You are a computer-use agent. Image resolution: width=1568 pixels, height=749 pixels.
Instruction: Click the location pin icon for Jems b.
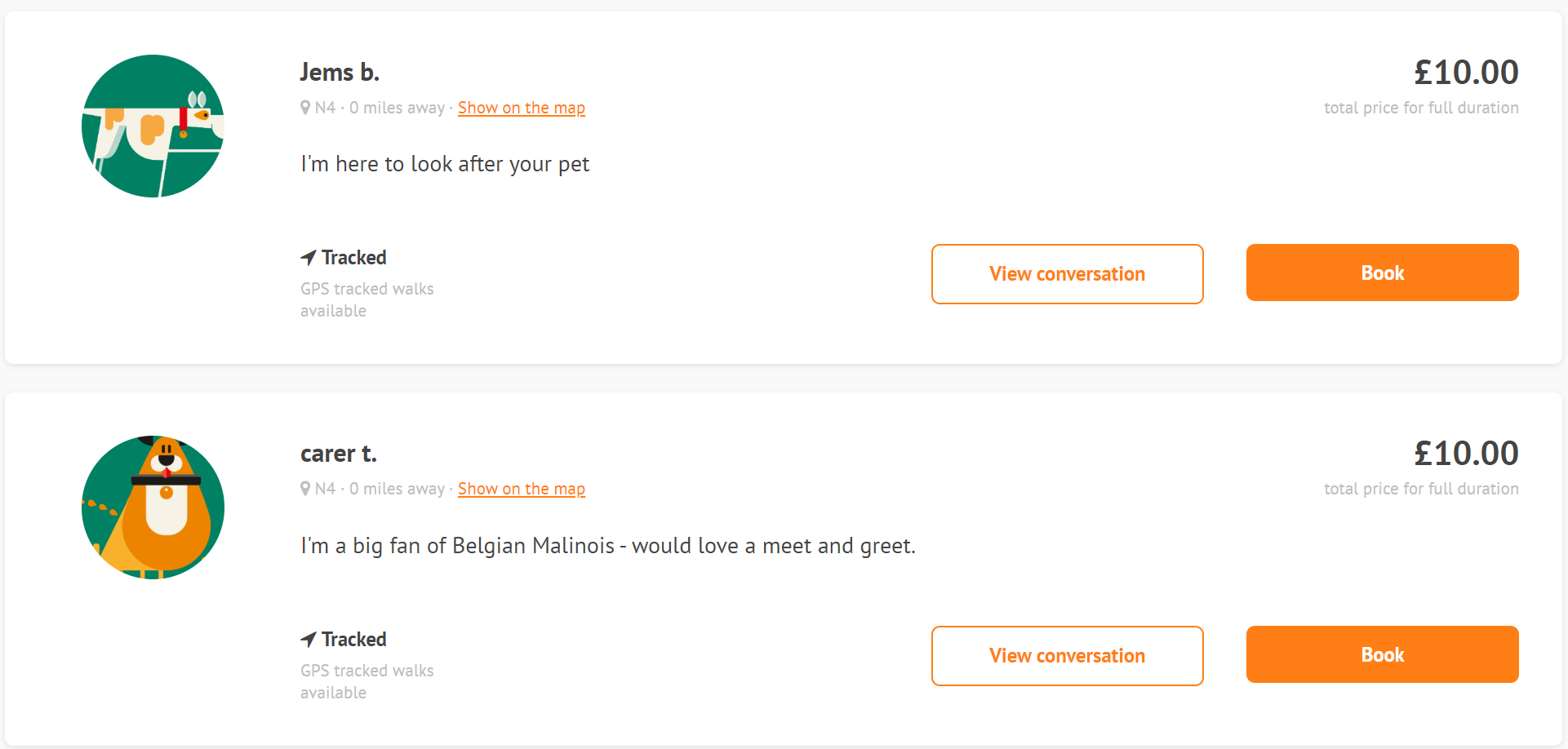tap(305, 108)
